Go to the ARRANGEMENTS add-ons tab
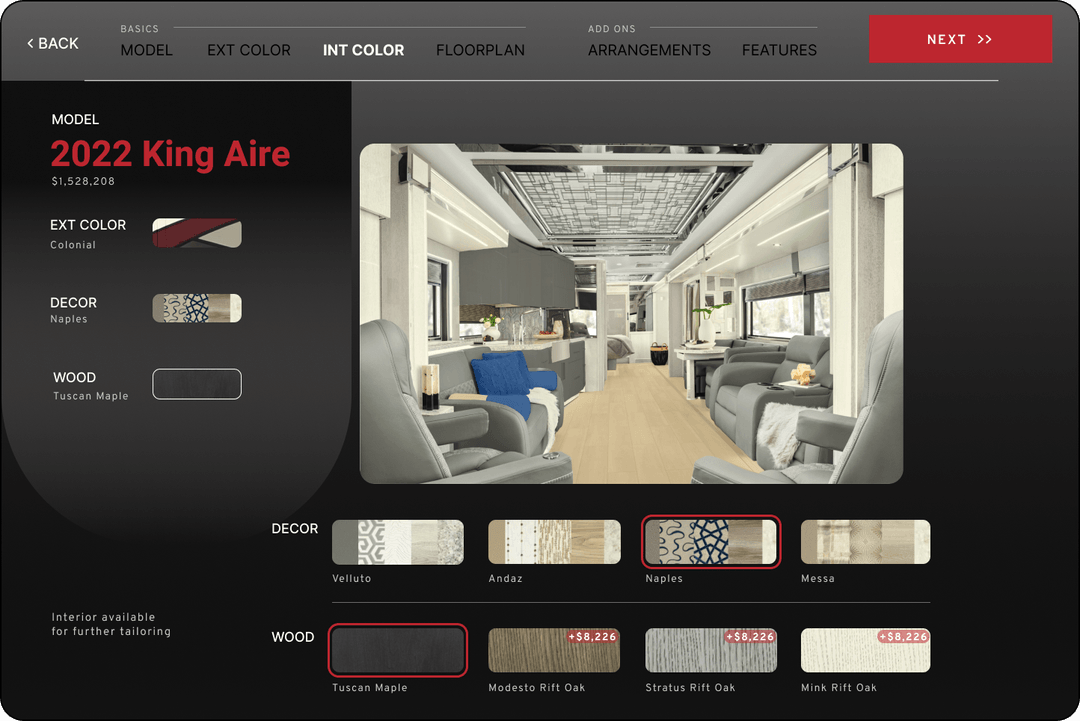The width and height of the screenshot is (1080, 721). [649, 50]
